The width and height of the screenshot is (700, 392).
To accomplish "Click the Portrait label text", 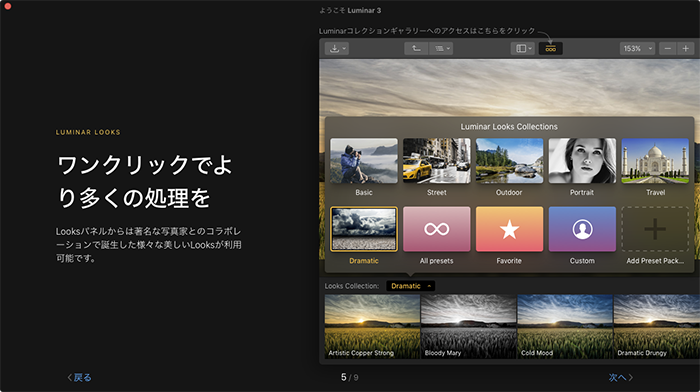I will pos(582,192).
